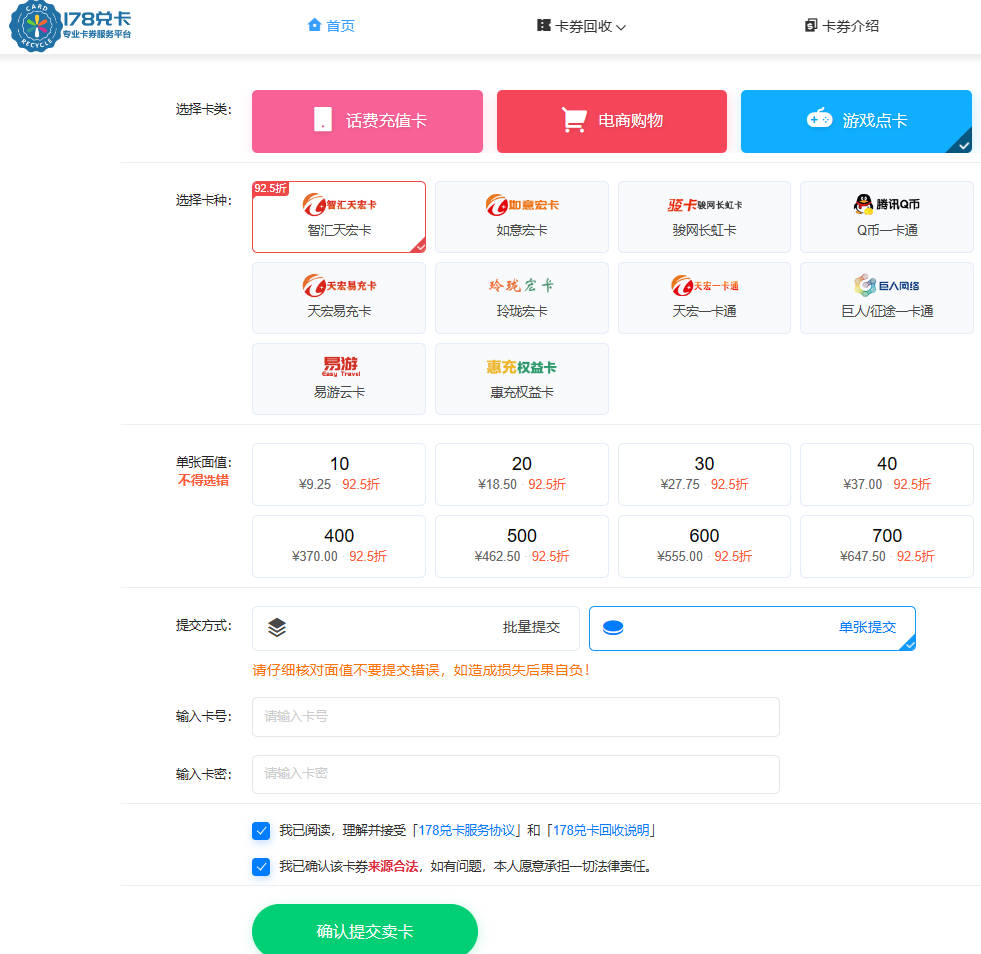981x954 pixels.
Task: Click the 请仔细核对面值 orange warning notice
Action: [420, 671]
